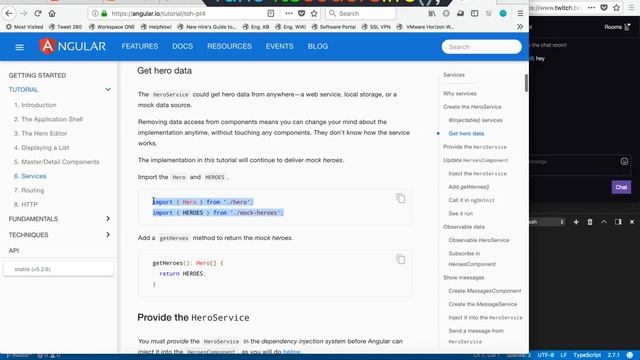This screenshot has width=640, height=360.
Task: Open Angular logo home link
Action: click(x=73, y=47)
